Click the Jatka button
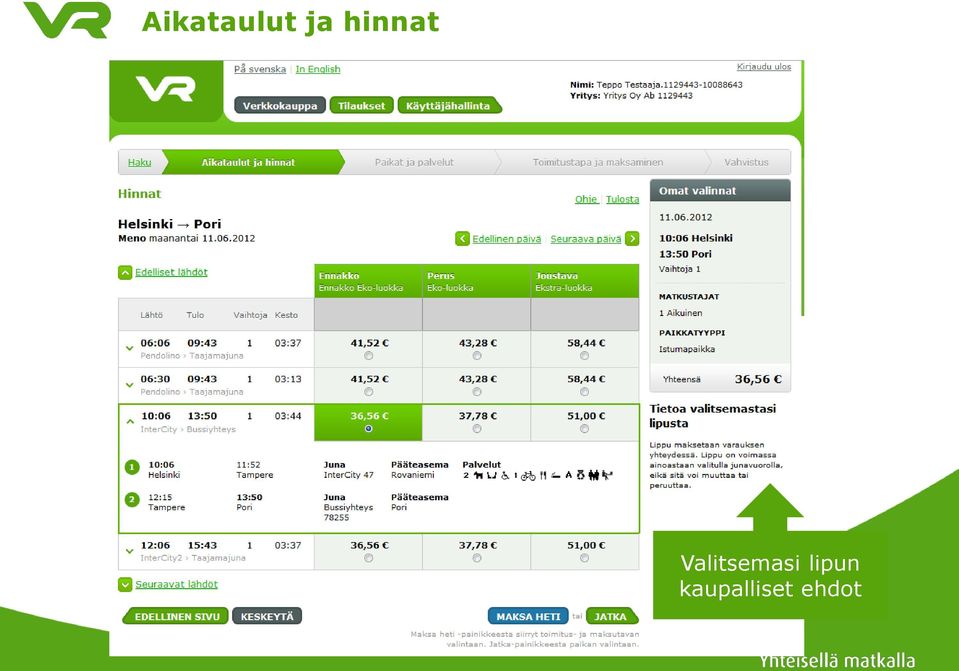Image resolution: width=959 pixels, height=671 pixels. 611,617
